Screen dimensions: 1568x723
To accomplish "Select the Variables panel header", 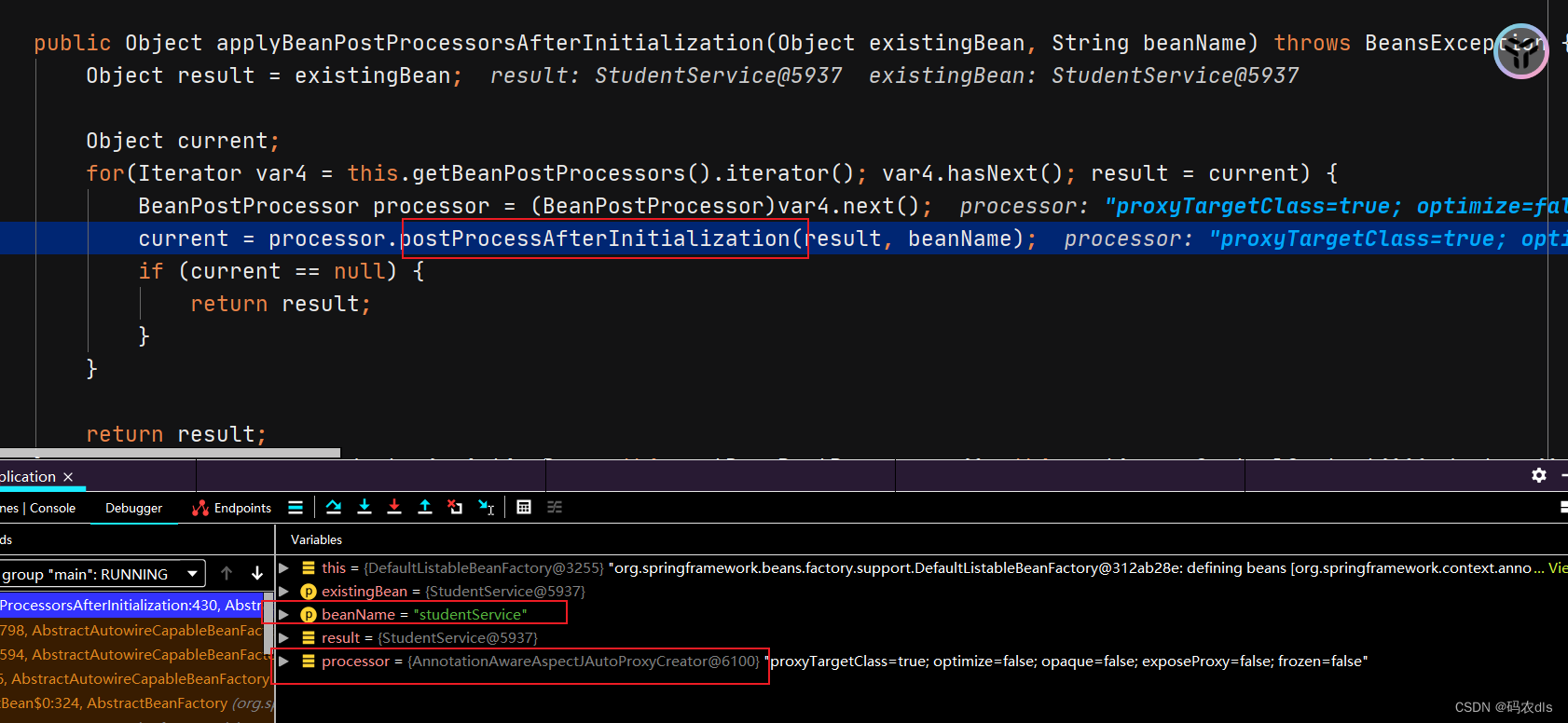I will coord(316,539).
